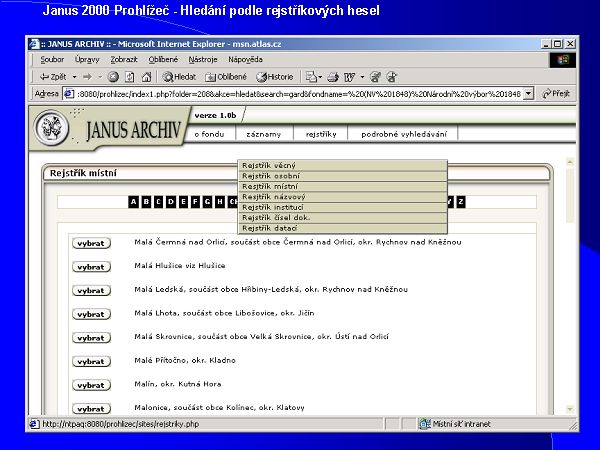The width and height of the screenshot is (600, 450).
Task: Click letter D in the alphabet bar
Action: pyautogui.click(x=171, y=202)
